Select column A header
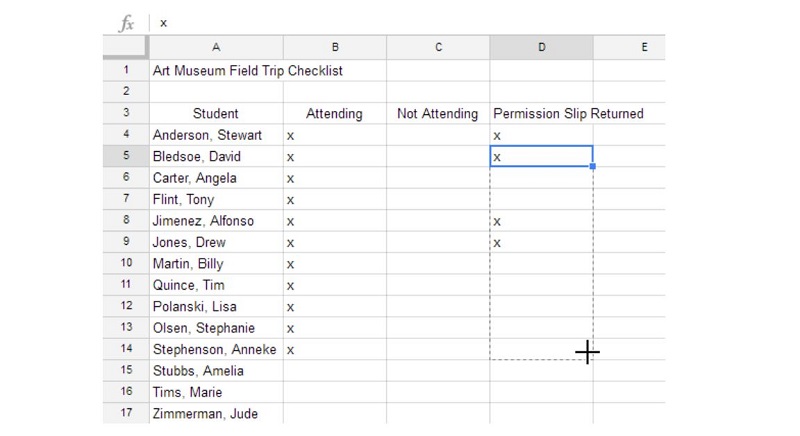 (216, 47)
